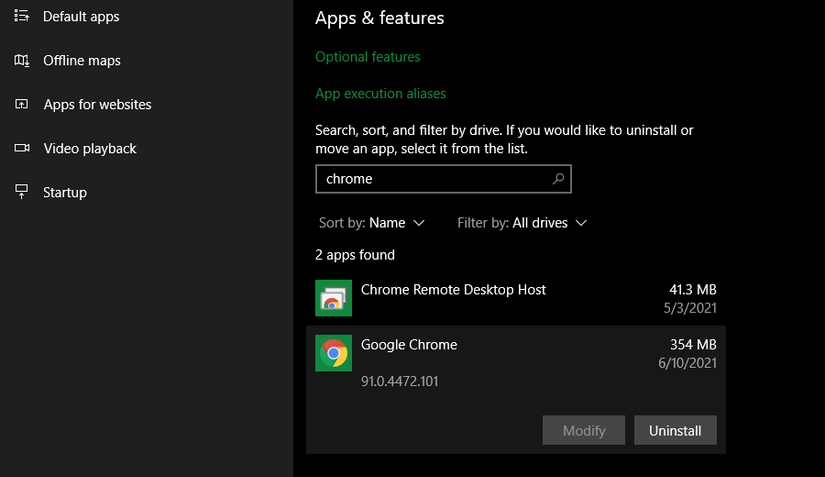Go to the Video playback section
825x477 pixels.
point(90,149)
